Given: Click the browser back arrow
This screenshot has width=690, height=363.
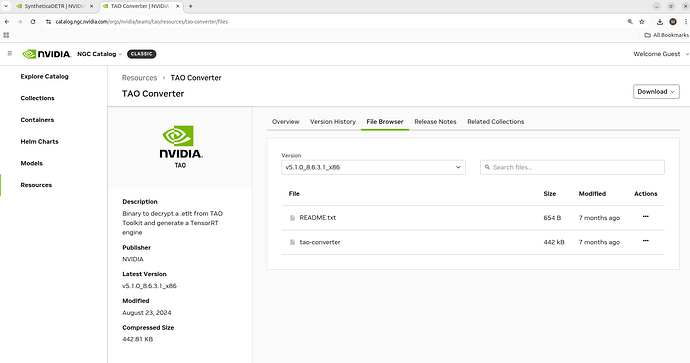Looking at the screenshot, I should (7, 22).
